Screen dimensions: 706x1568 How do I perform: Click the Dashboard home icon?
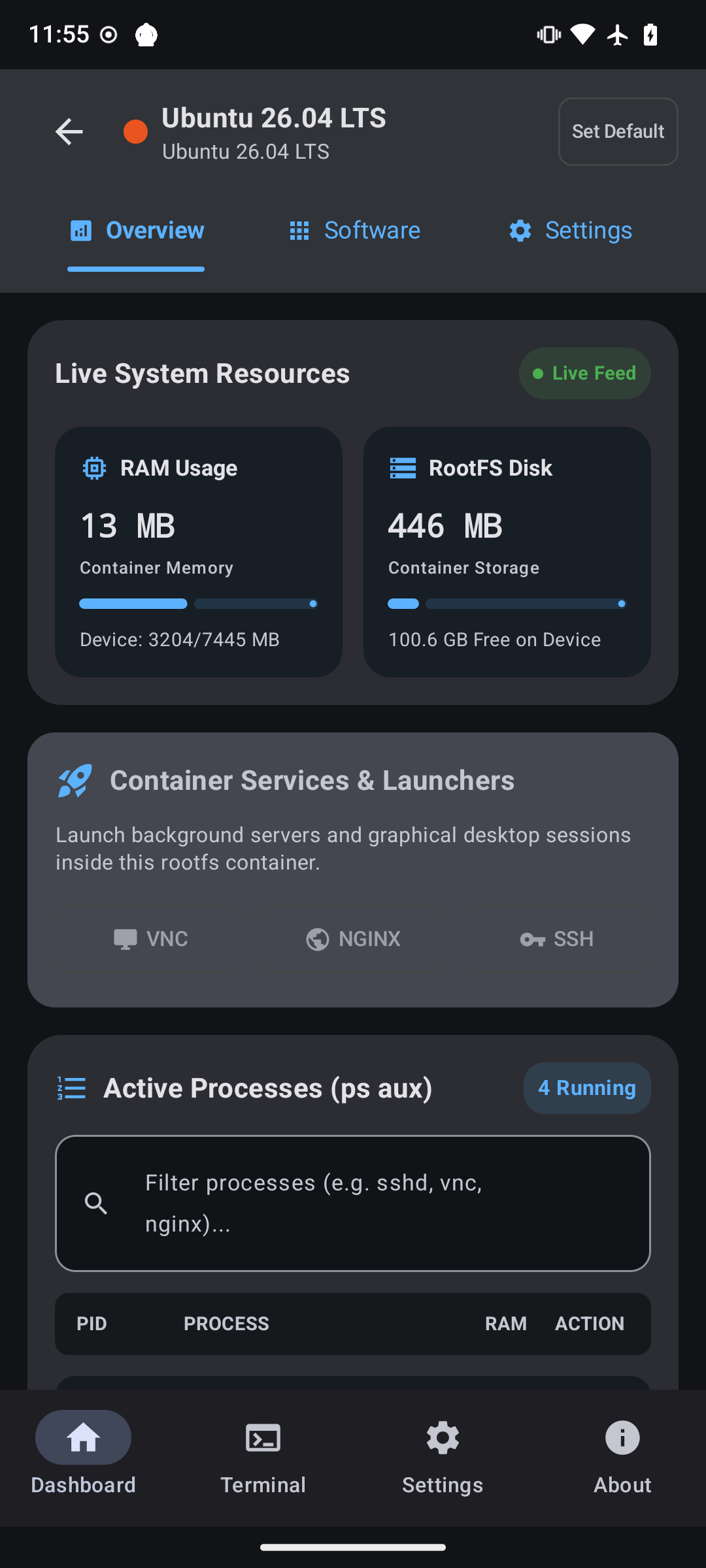tap(83, 1438)
